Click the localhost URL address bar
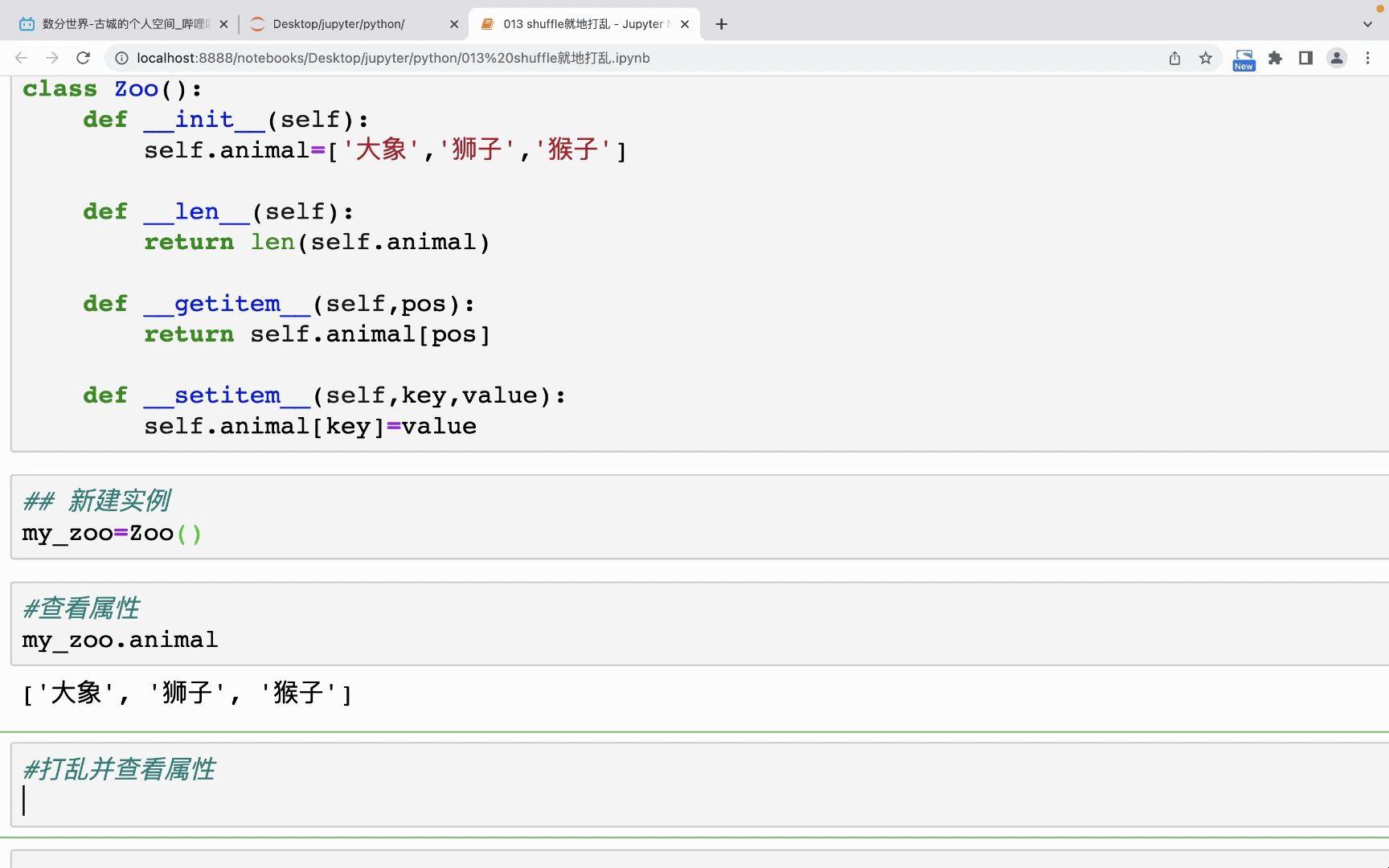Viewport: 1389px width, 868px height. (635, 58)
